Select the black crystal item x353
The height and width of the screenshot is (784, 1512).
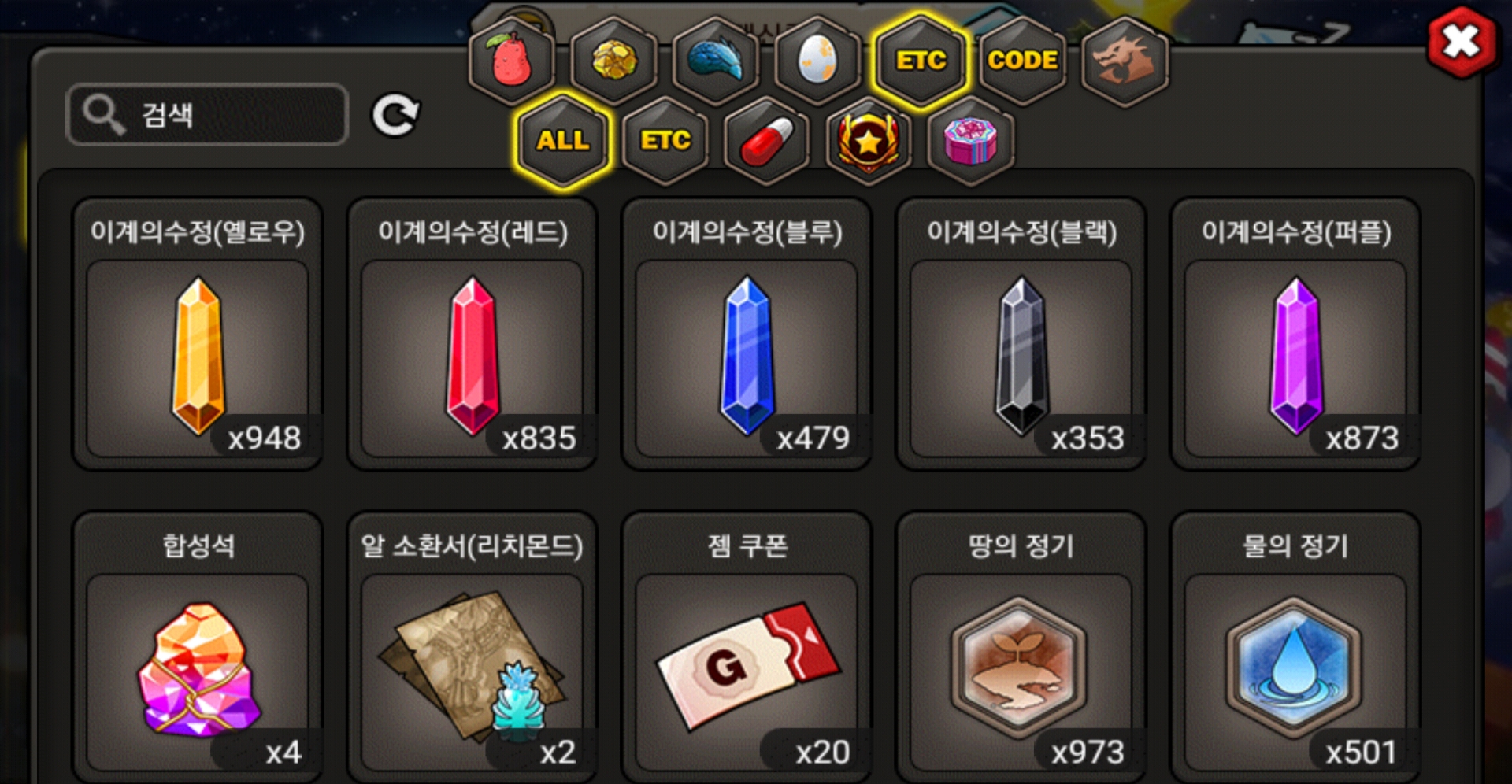(1021, 335)
